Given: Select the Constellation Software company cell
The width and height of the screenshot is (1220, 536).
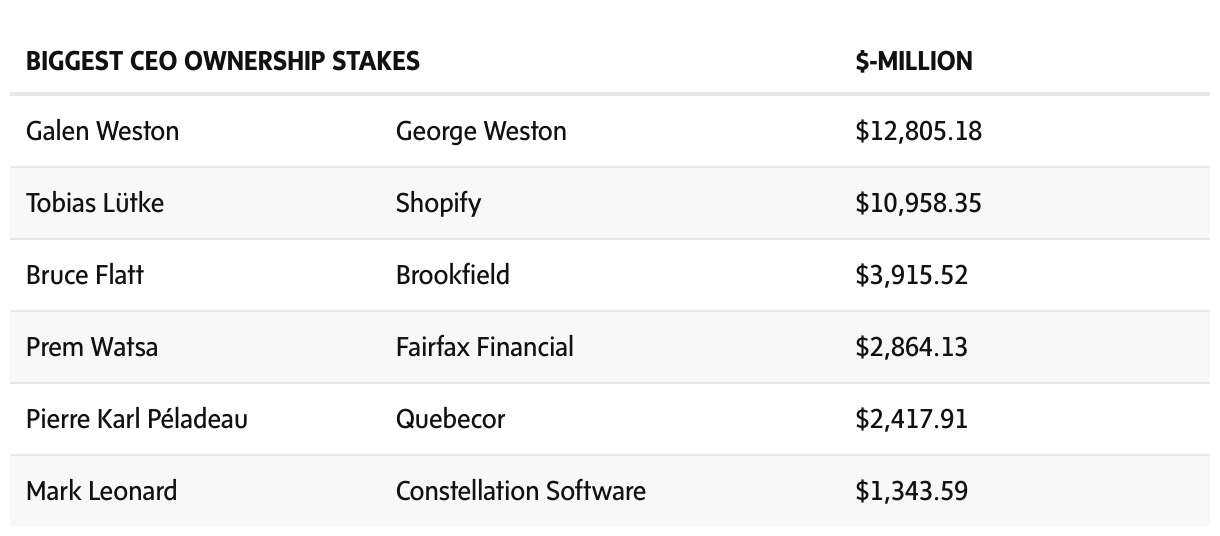Looking at the screenshot, I should click(520, 491).
